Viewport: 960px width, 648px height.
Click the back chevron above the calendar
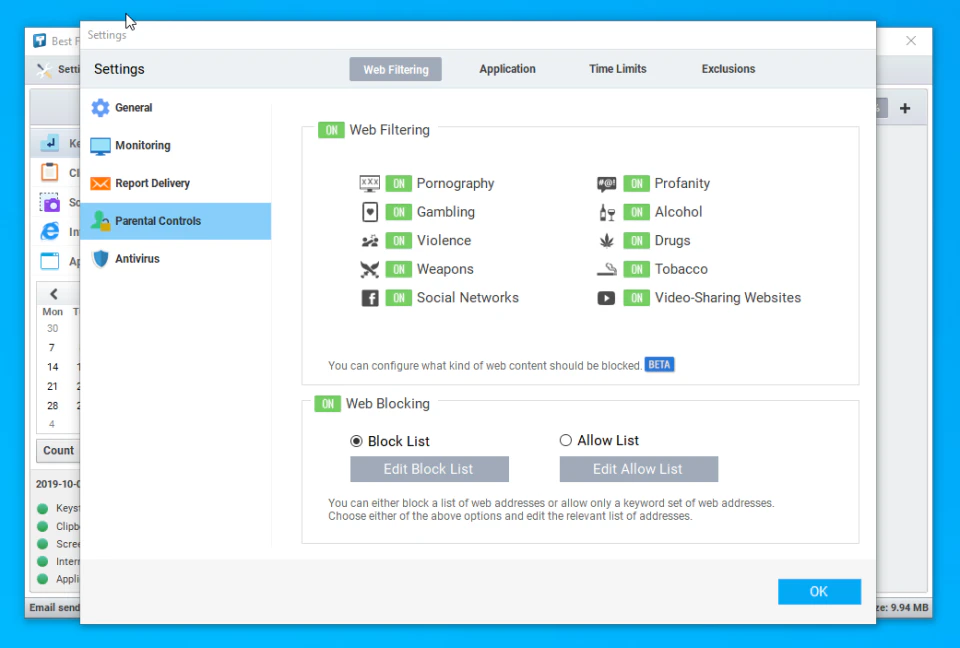(55, 292)
